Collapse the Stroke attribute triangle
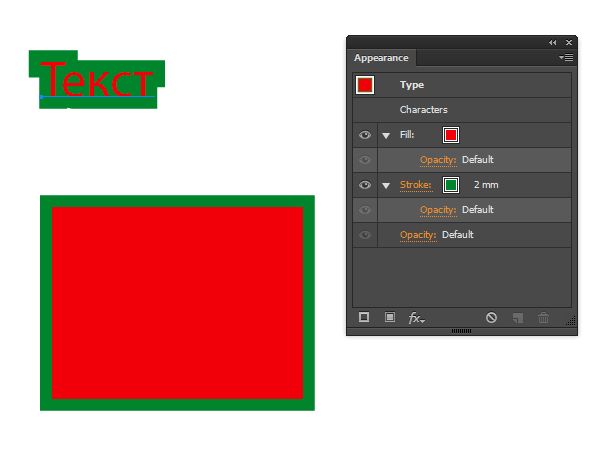 (386, 186)
